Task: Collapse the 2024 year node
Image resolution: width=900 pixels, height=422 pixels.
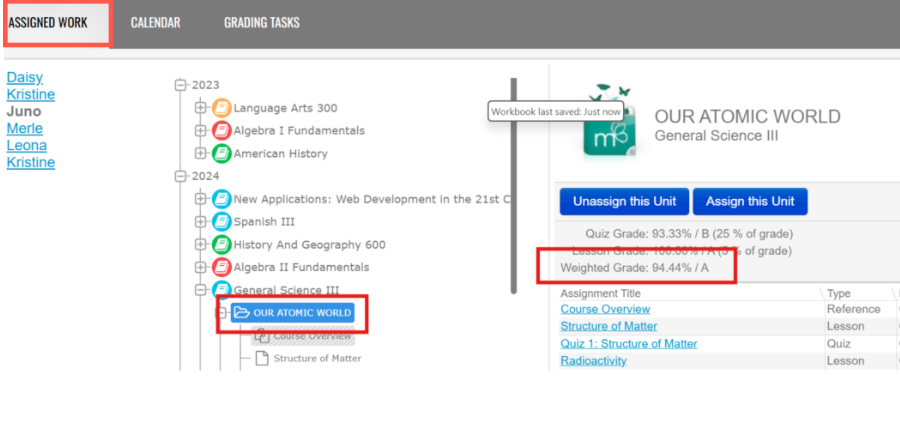Action: click(181, 176)
